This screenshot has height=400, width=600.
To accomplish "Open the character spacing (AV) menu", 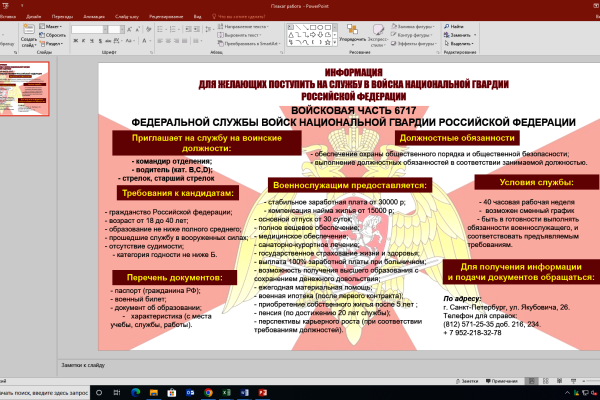I will click(117, 41).
